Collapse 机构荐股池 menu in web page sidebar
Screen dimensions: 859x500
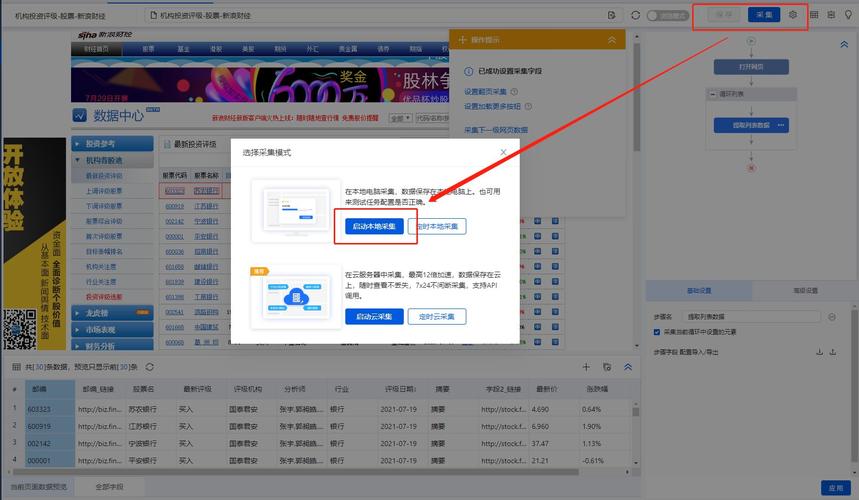(112, 160)
